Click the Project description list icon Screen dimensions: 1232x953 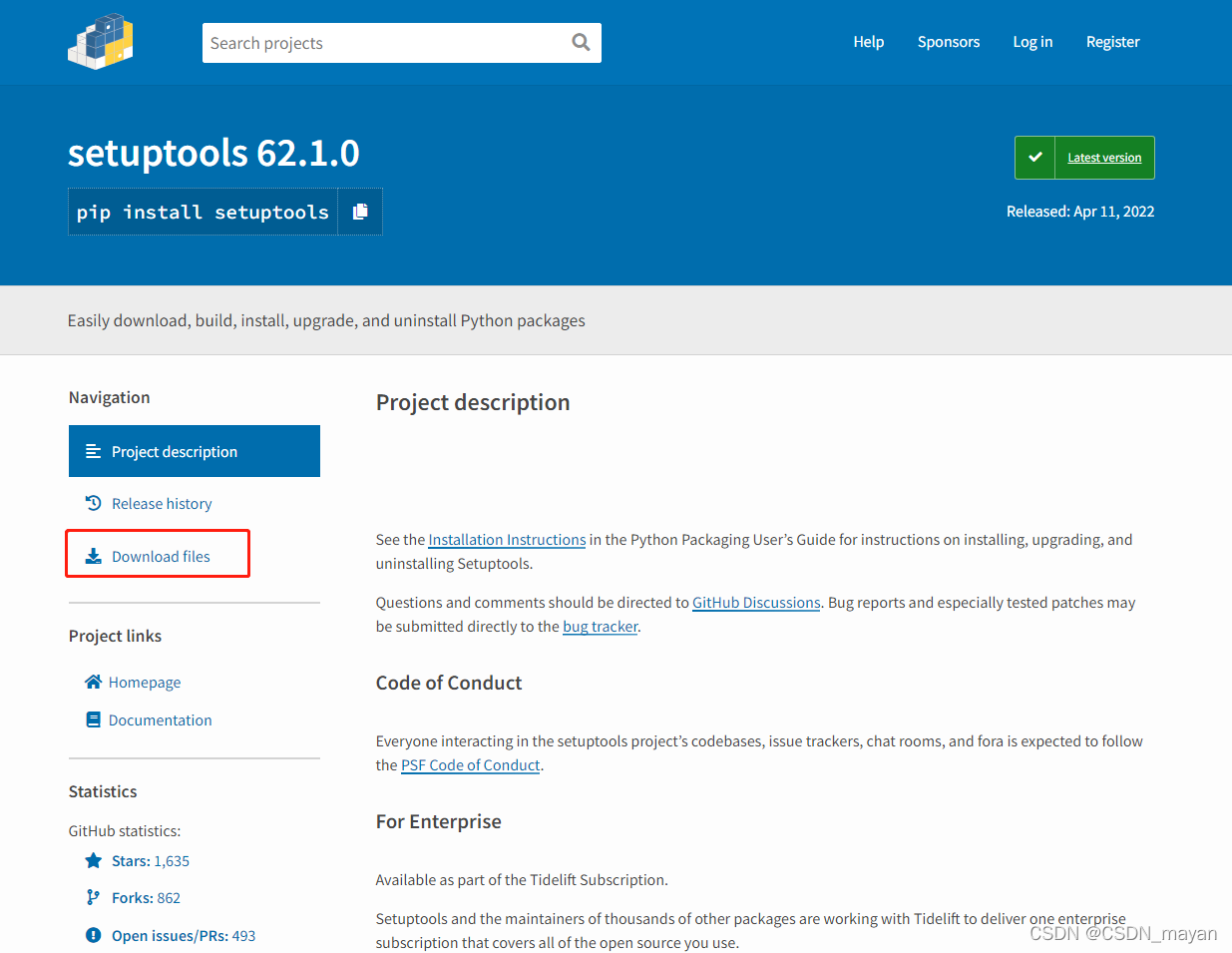[x=94, y=451]
